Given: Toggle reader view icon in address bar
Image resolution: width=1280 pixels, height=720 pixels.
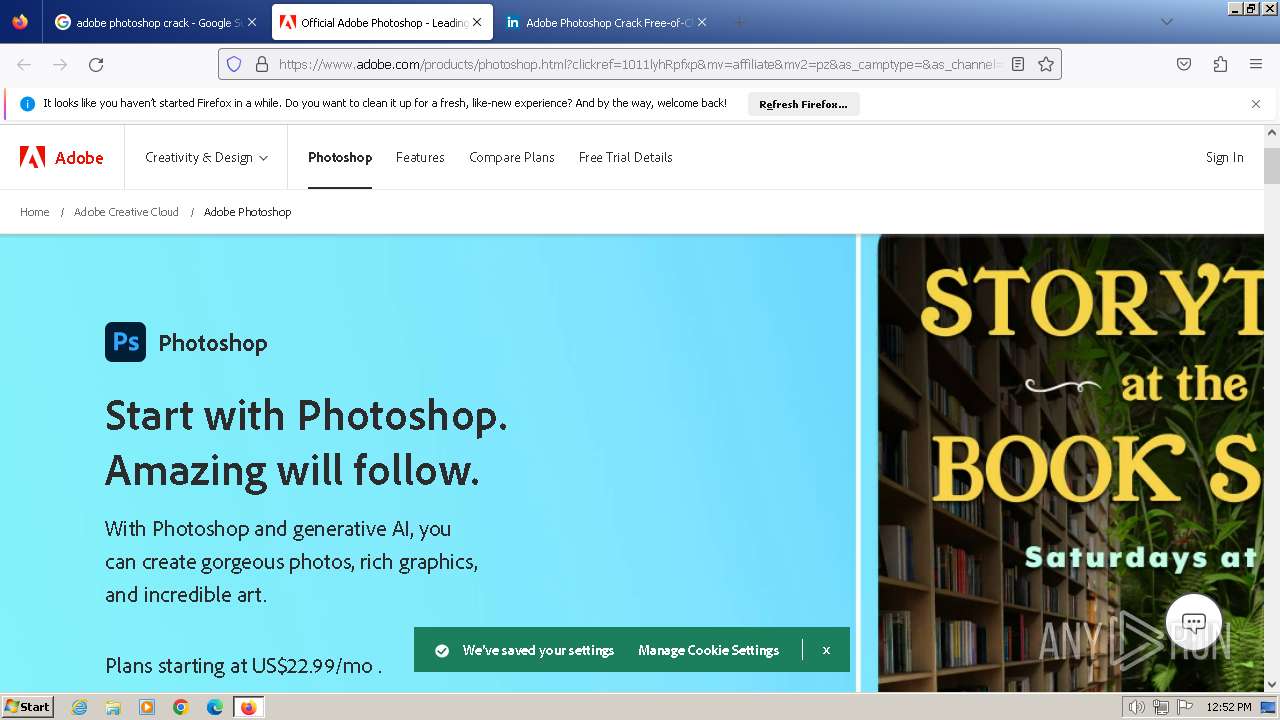Looking at the screenshot, I should [1018, 64].
